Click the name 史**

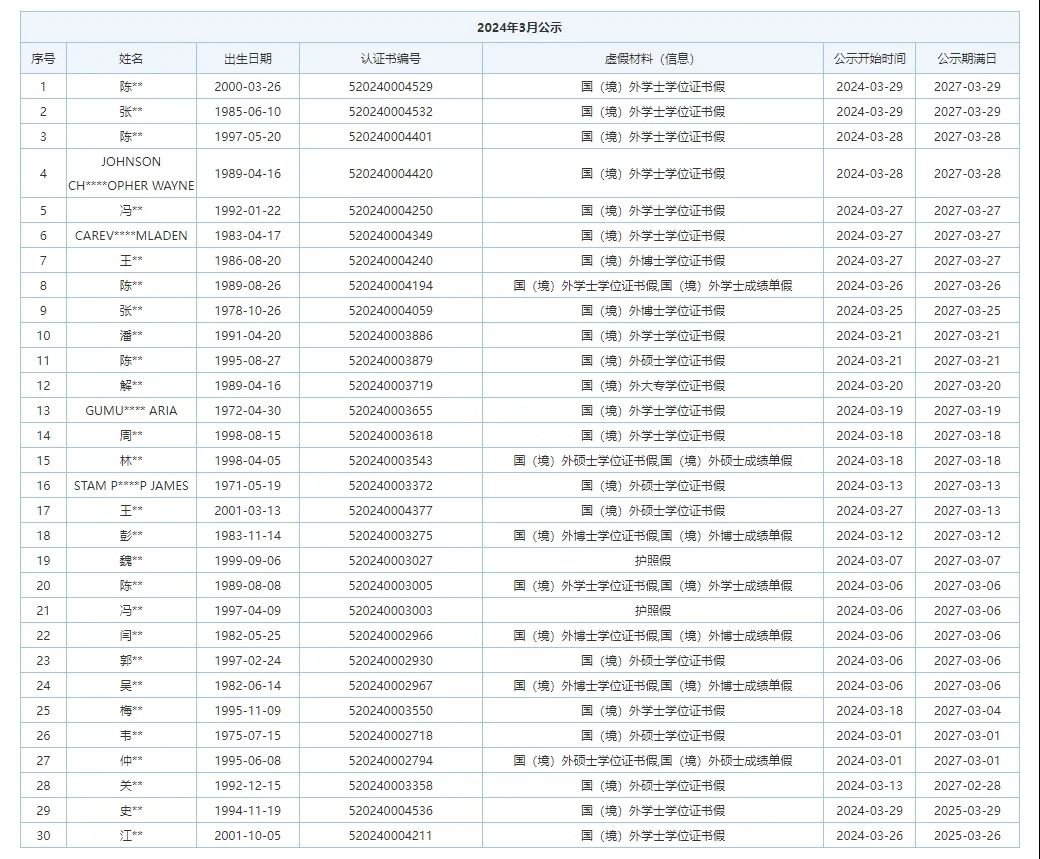pyautogui.click(x=131, y=811)
